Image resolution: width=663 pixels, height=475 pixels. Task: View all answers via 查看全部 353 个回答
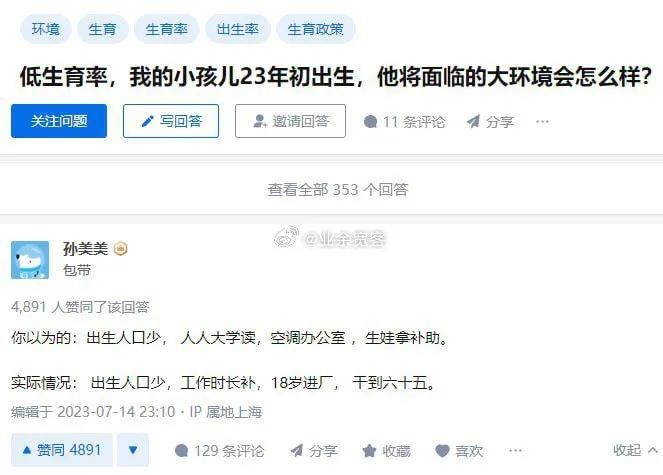(x=337, y=189)
